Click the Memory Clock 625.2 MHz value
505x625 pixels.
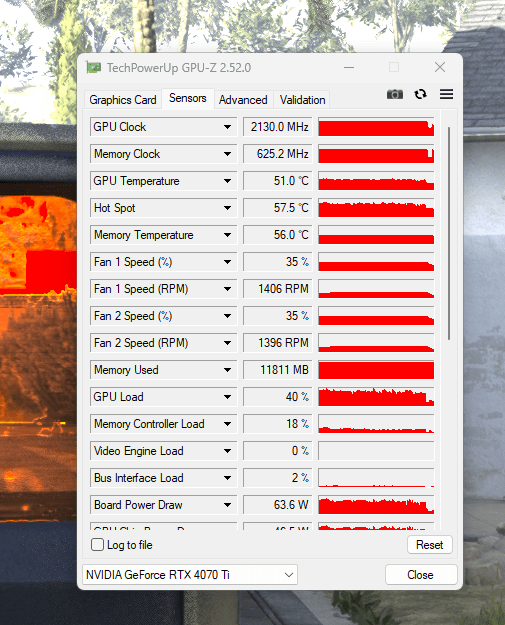coord(278,154)
